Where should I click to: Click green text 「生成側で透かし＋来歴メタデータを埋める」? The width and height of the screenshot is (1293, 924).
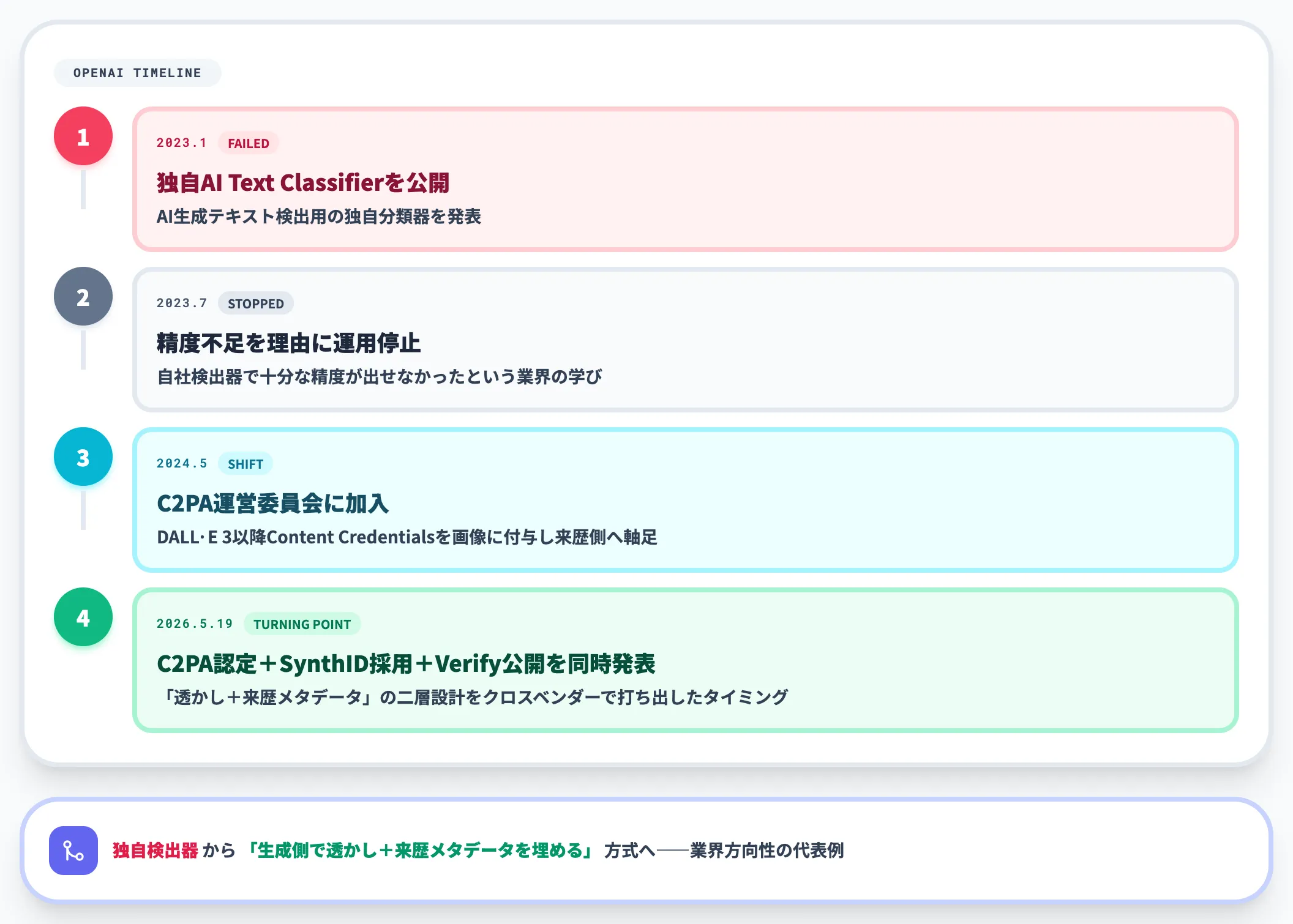(x=419, y=851)
